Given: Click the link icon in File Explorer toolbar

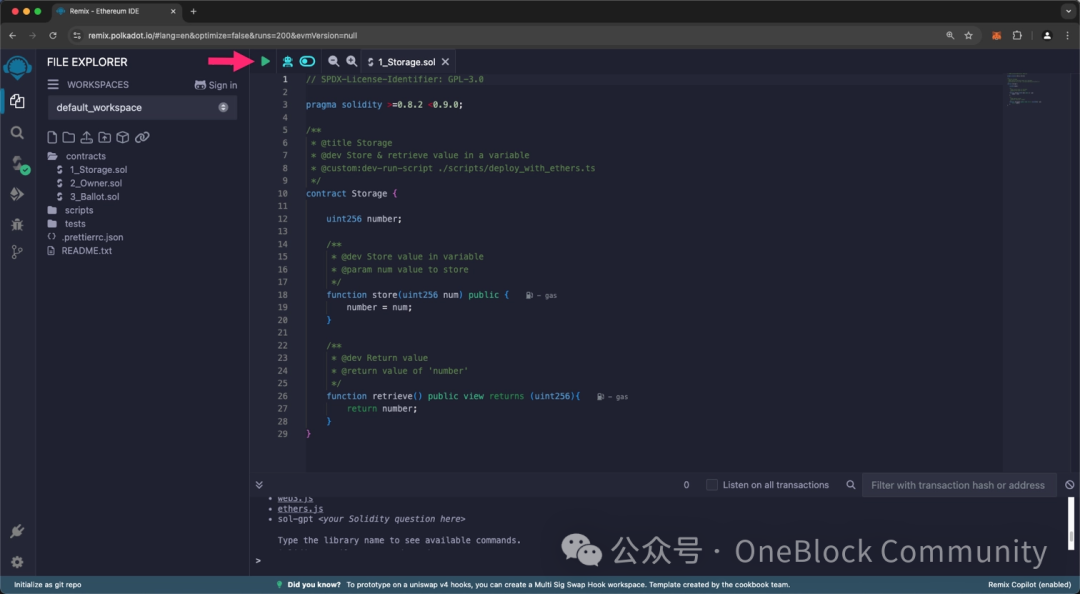Looking at the screenshot, I should [142, 137].
